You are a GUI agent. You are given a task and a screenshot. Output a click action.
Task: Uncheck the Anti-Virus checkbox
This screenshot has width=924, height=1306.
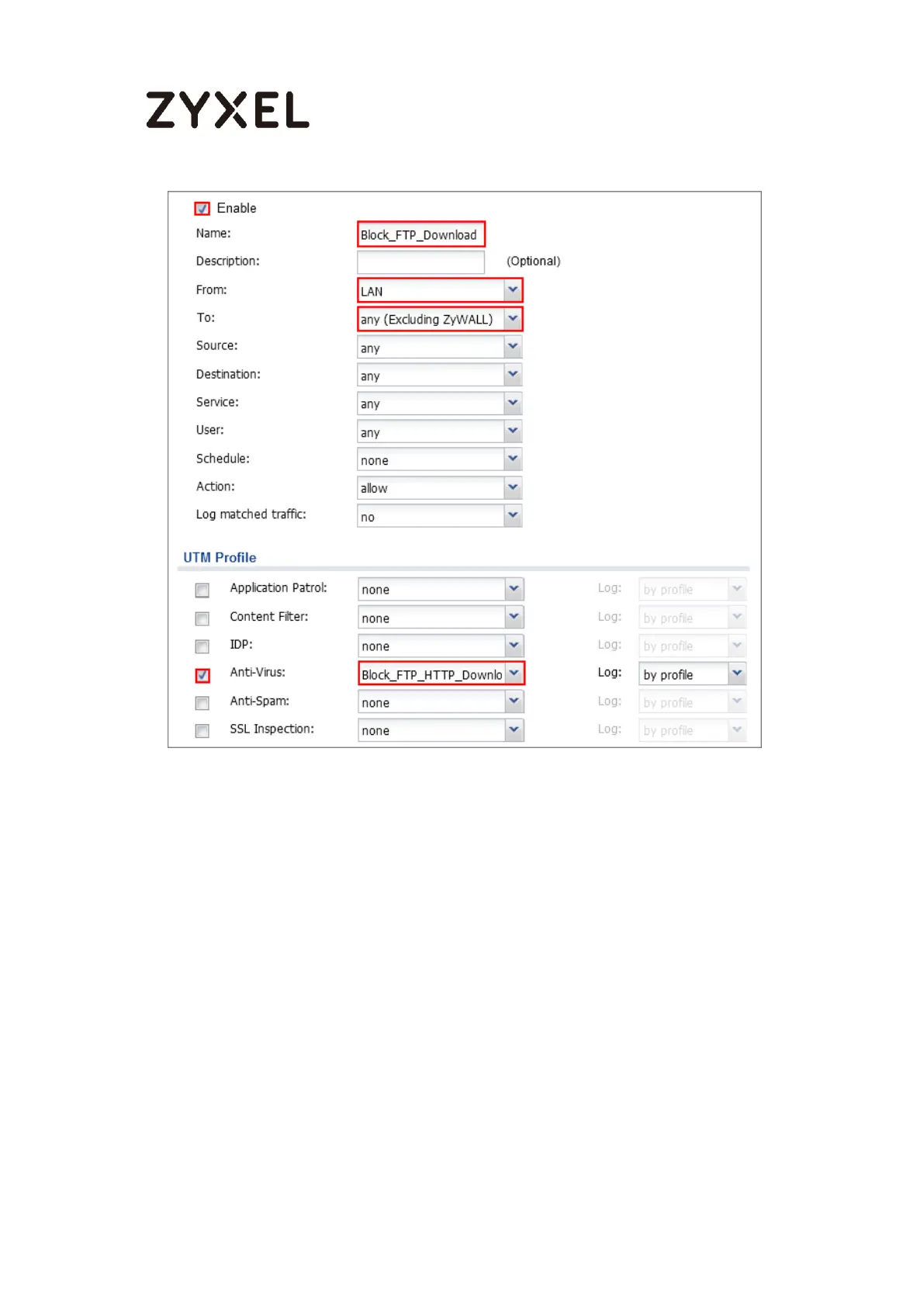click(202, 675)
